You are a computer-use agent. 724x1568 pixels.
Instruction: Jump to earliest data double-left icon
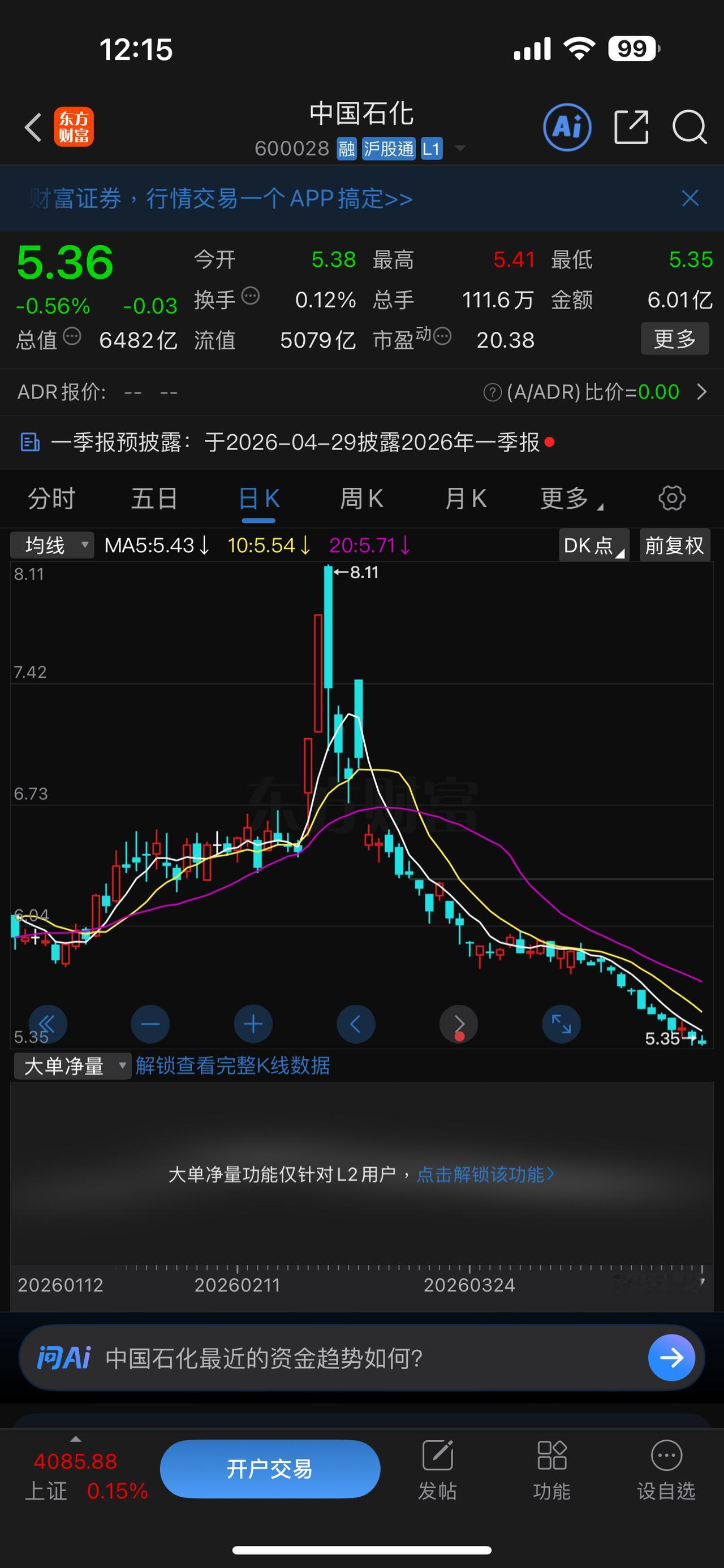[48, 1024]
